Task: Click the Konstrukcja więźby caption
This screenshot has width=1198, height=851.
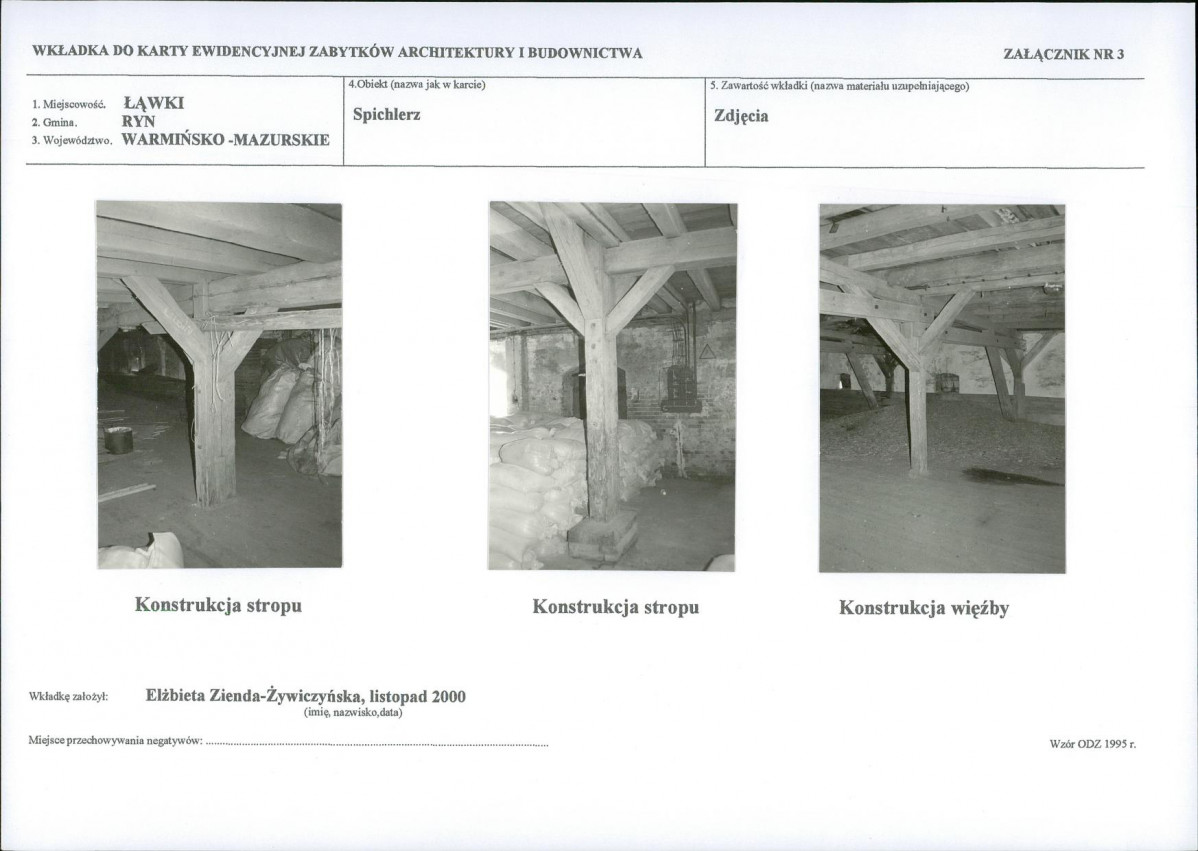Action: coord(924,608)
